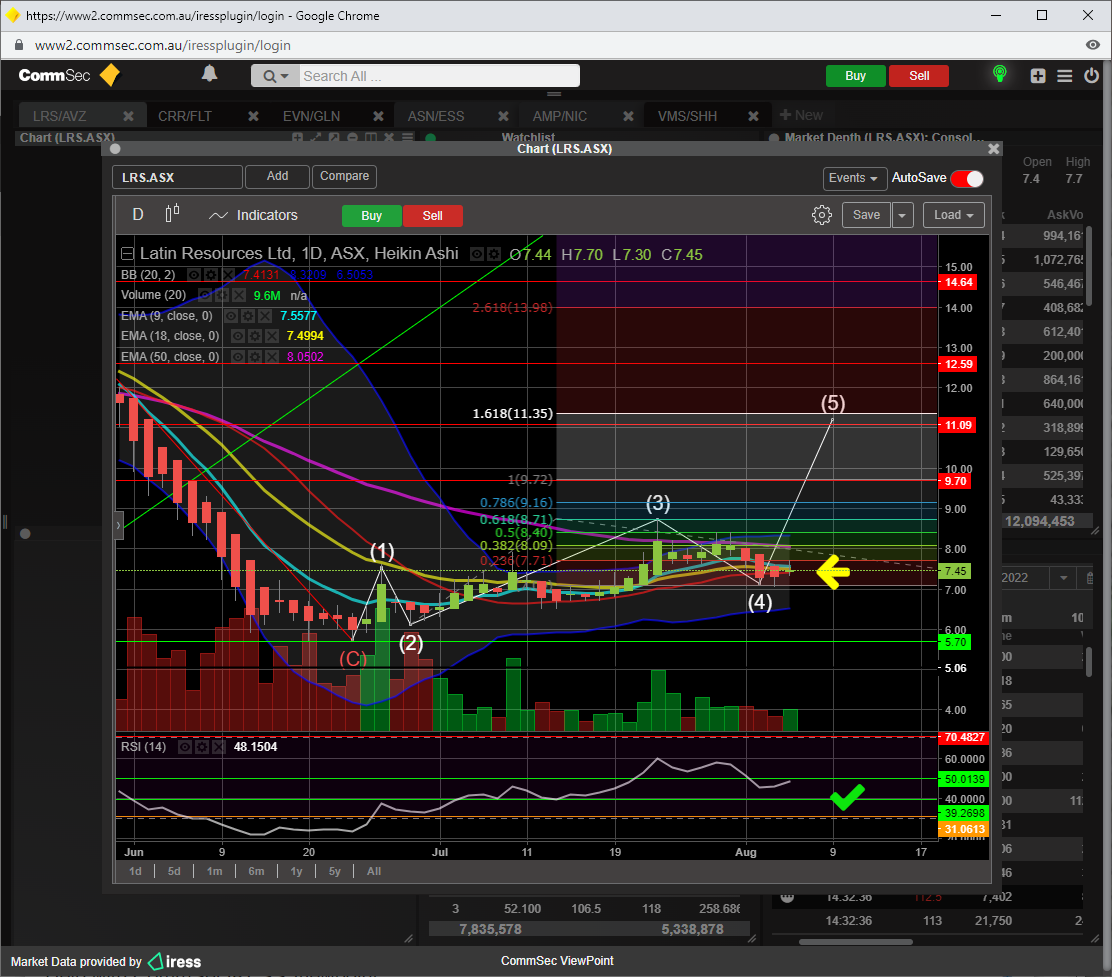
Task: Switch to the ASN/ESS tab
Action: point(435,116)
